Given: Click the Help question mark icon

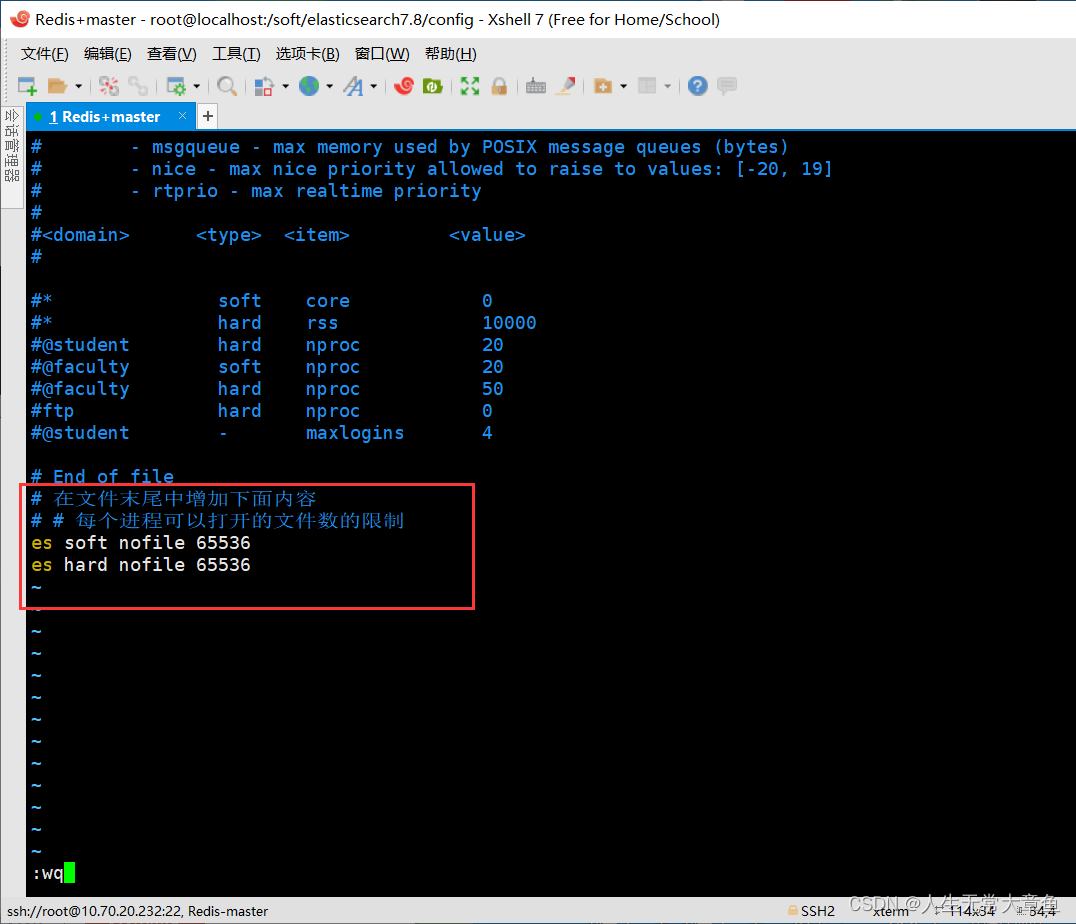Looking at the screenshot, I should tap(697, 86).
